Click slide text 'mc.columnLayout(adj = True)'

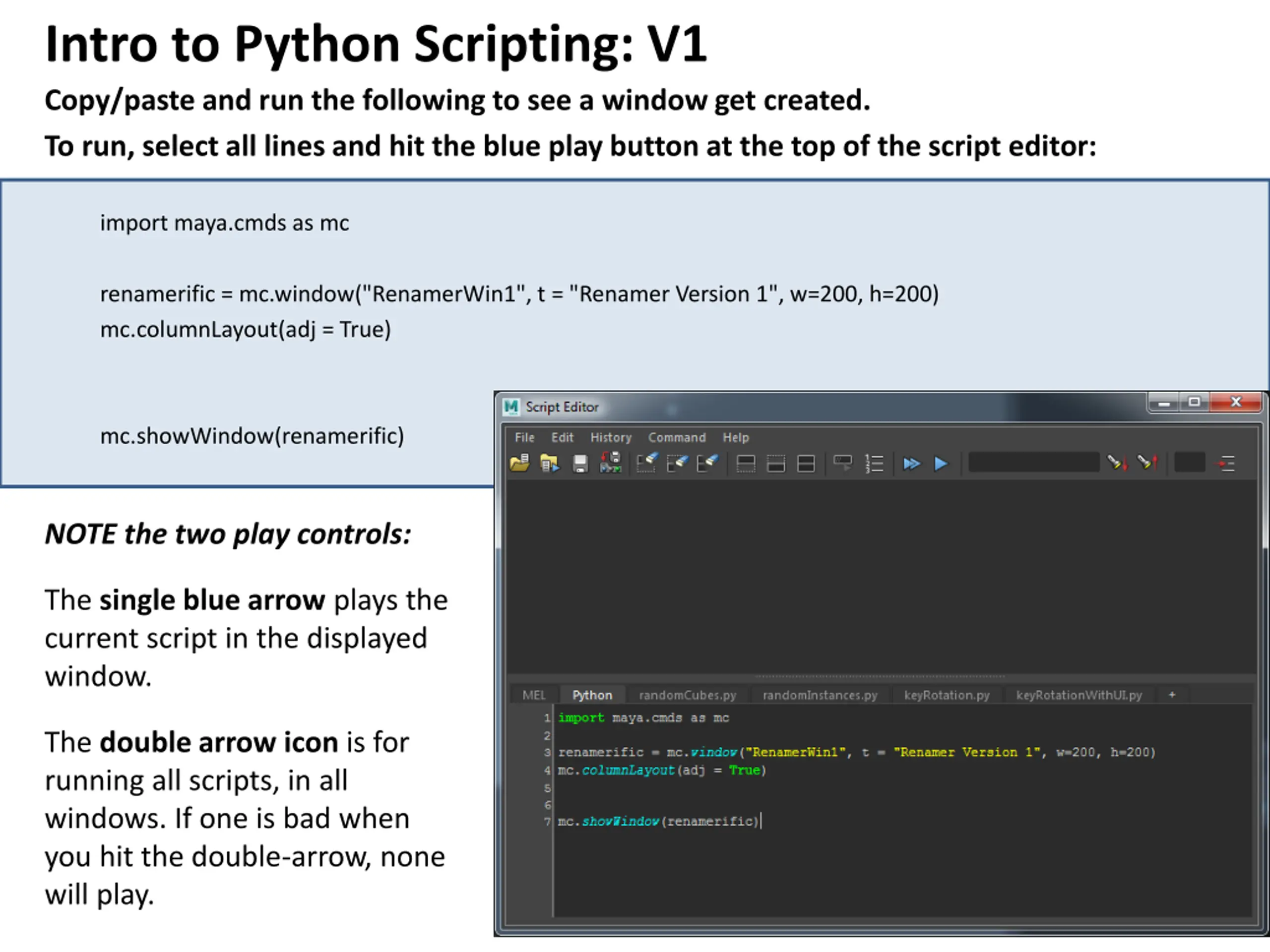pos(246,329)
